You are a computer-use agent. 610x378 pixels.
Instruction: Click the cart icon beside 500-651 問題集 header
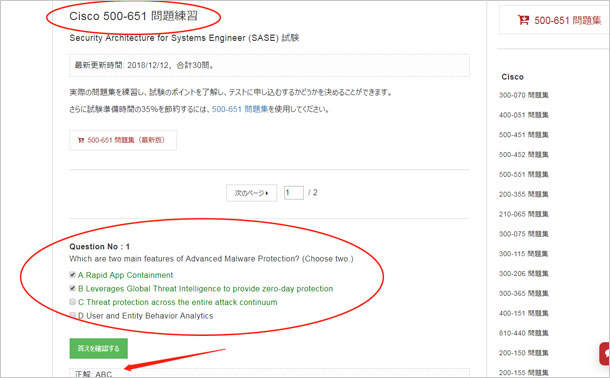(x=523, y=20)
